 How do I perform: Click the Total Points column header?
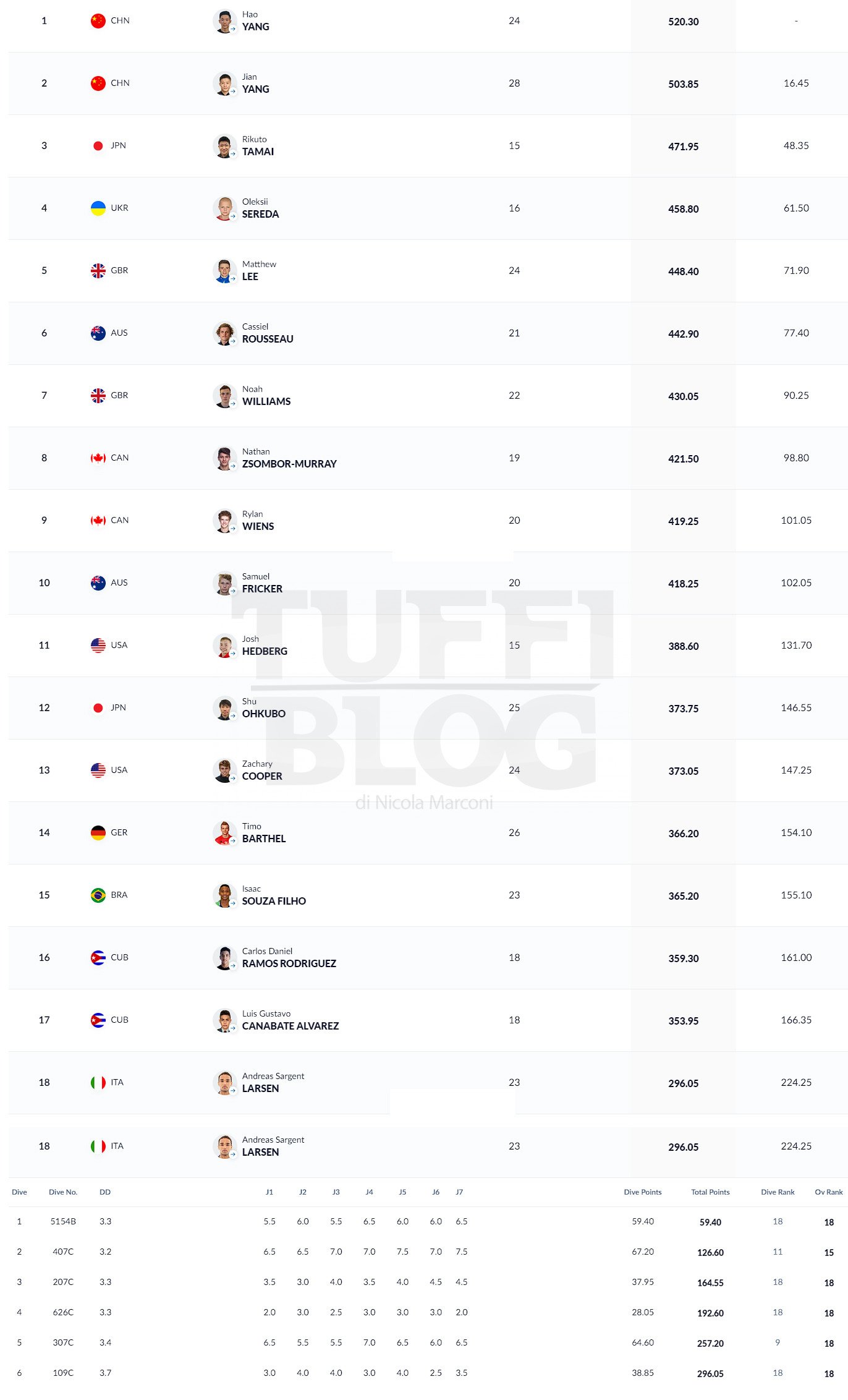[710, 1192]
